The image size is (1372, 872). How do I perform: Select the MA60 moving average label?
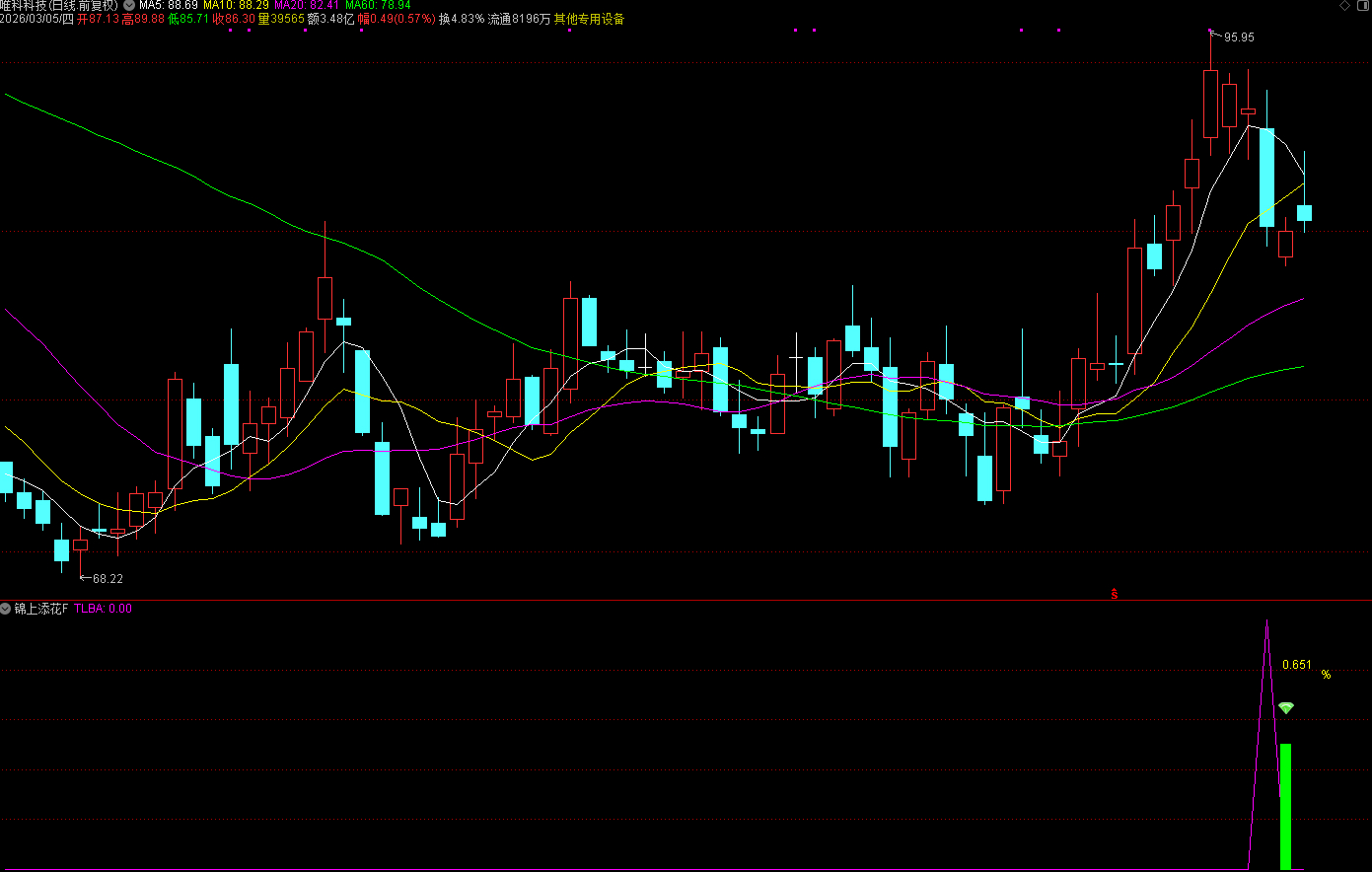[378, 6]
